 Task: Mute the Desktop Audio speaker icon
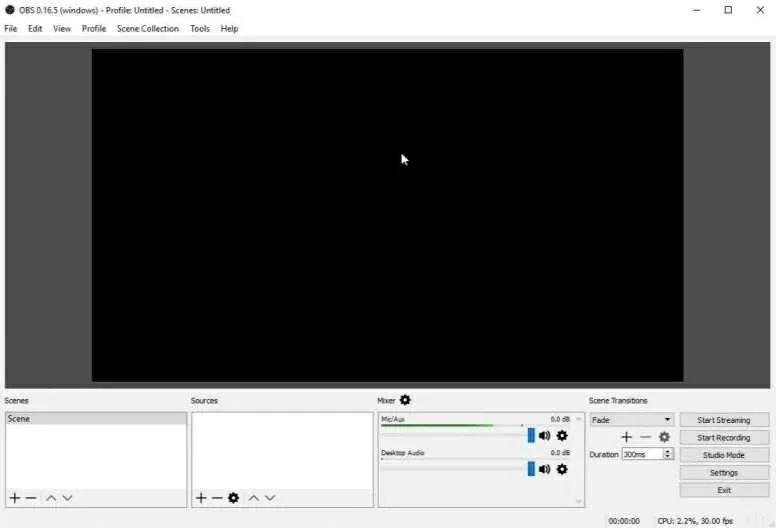click(545, 469)
